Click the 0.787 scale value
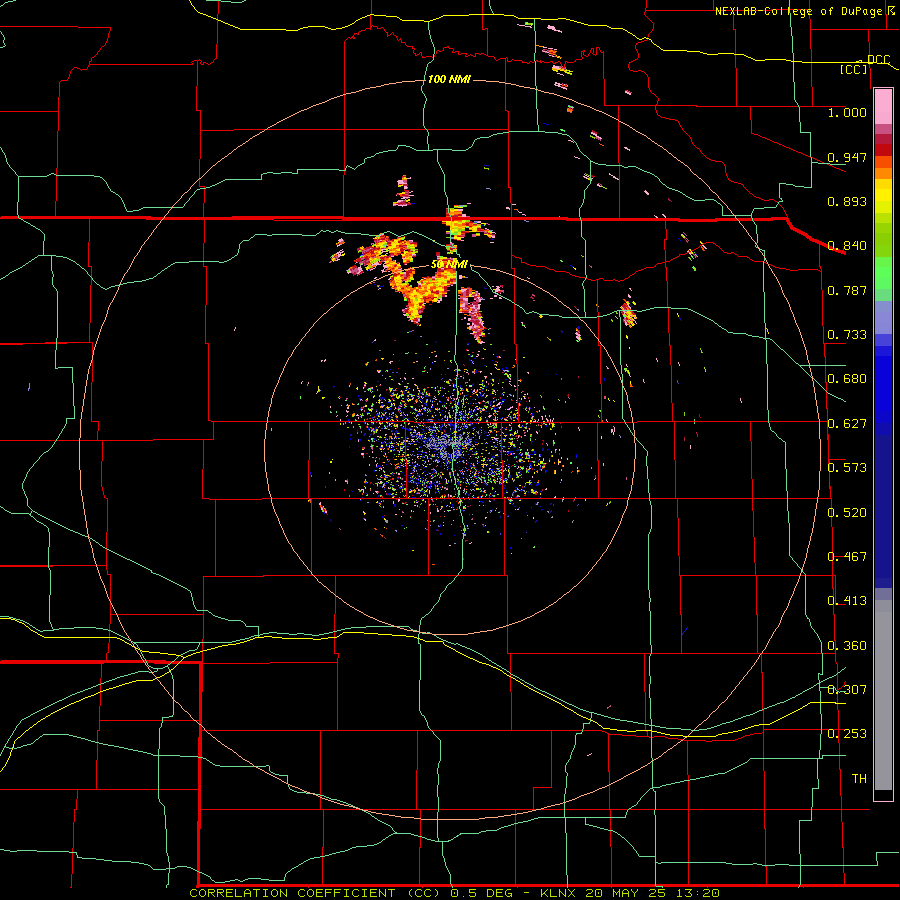 [x=847, y=290]
